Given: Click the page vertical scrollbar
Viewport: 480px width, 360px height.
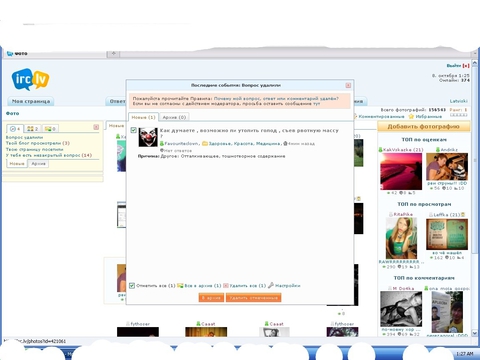Looking at the screenshot, I should coord(475,198).
